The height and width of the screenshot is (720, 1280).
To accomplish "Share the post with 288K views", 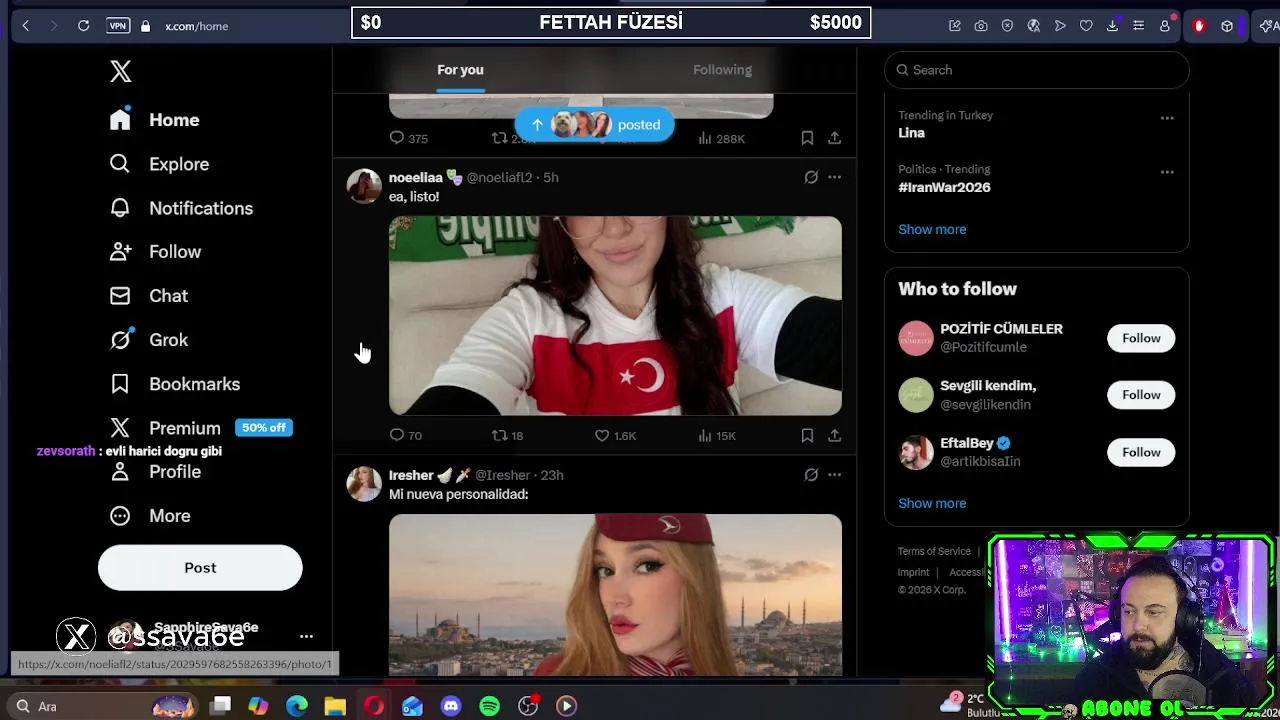I will click(834, 138).
